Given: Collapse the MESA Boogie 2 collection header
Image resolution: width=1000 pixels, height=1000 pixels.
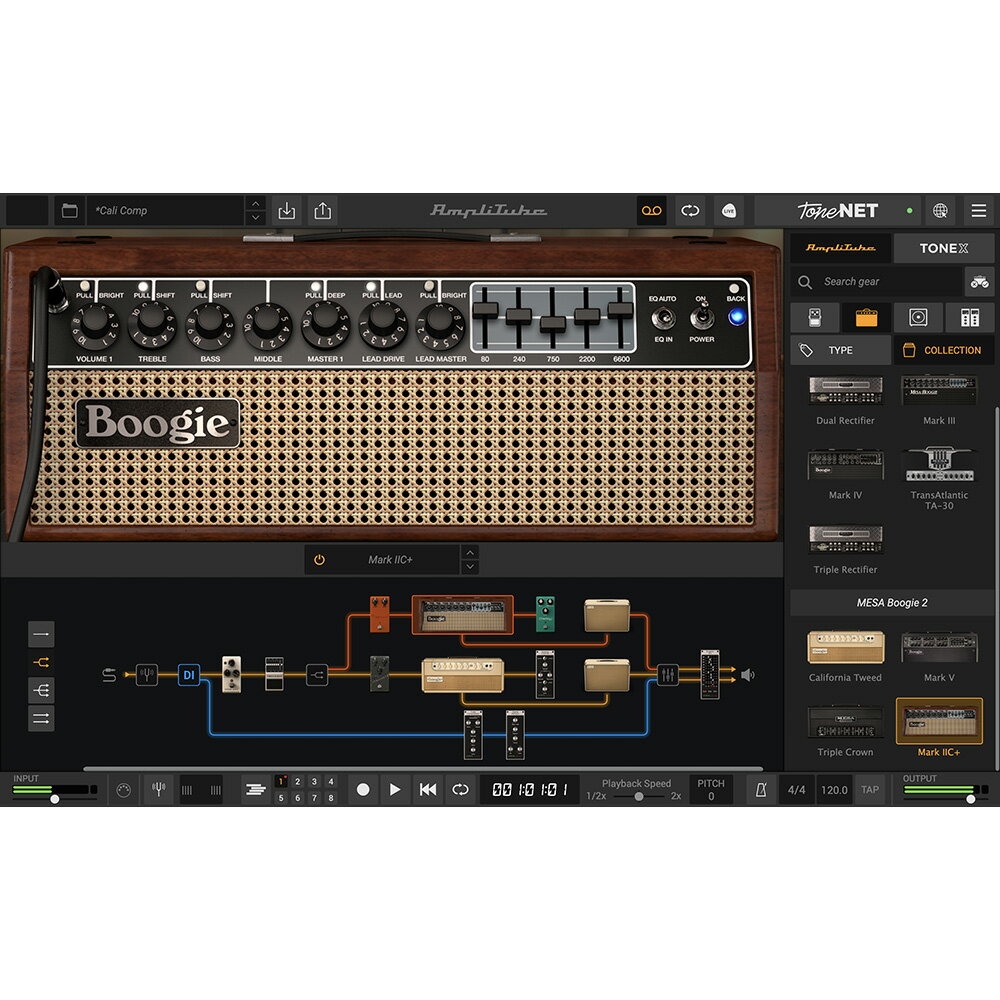Looking at the screenshot, I should [892, 603].
